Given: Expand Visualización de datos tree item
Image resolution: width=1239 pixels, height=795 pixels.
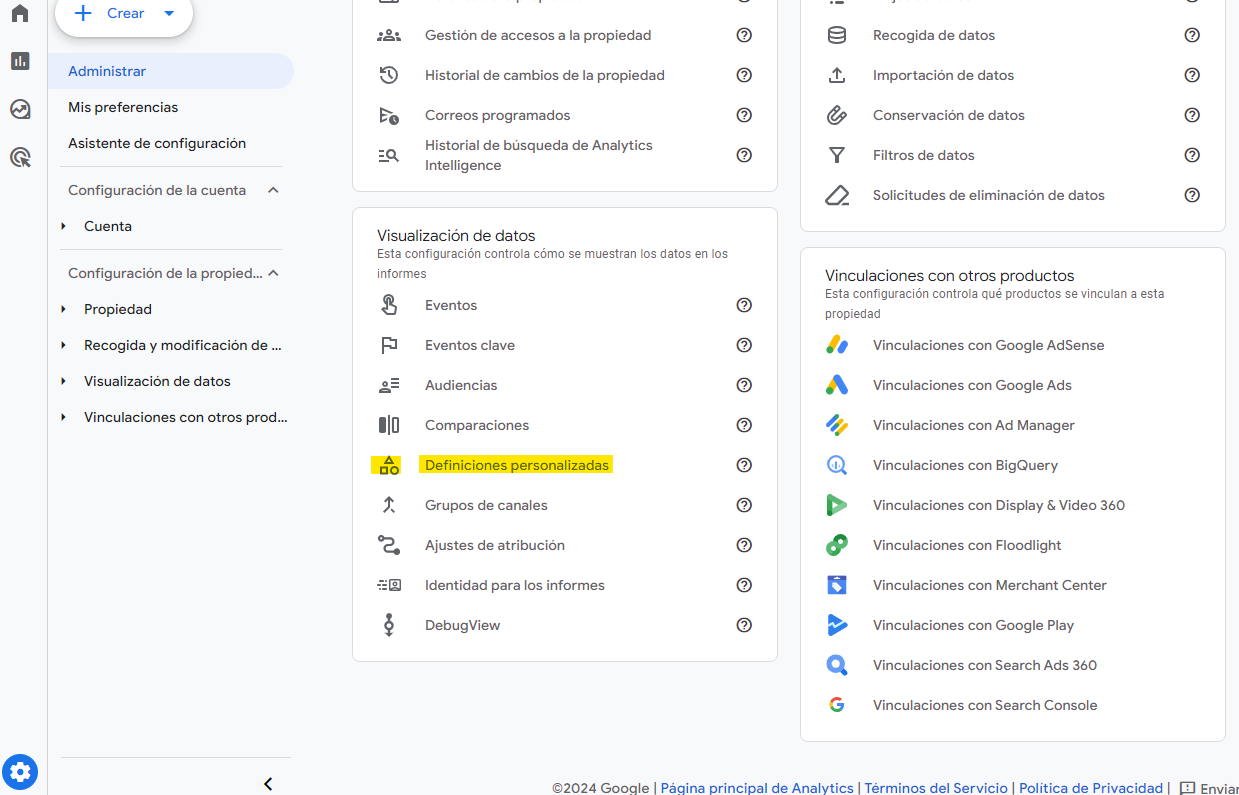Looking at the screenshot, I should (63, 381).
